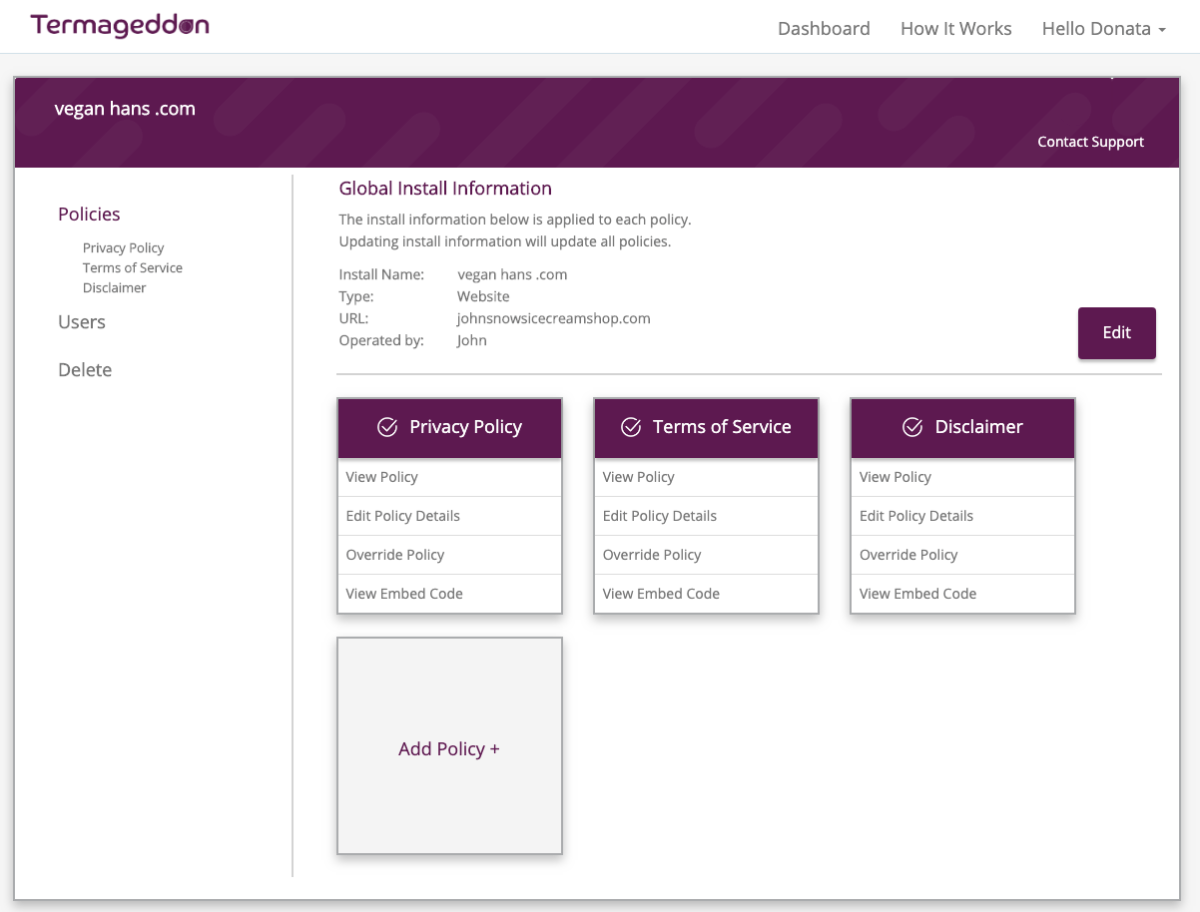Click the Edit install information button
The height and width of the screenshot is (912, 1200).
[1117, 333]
